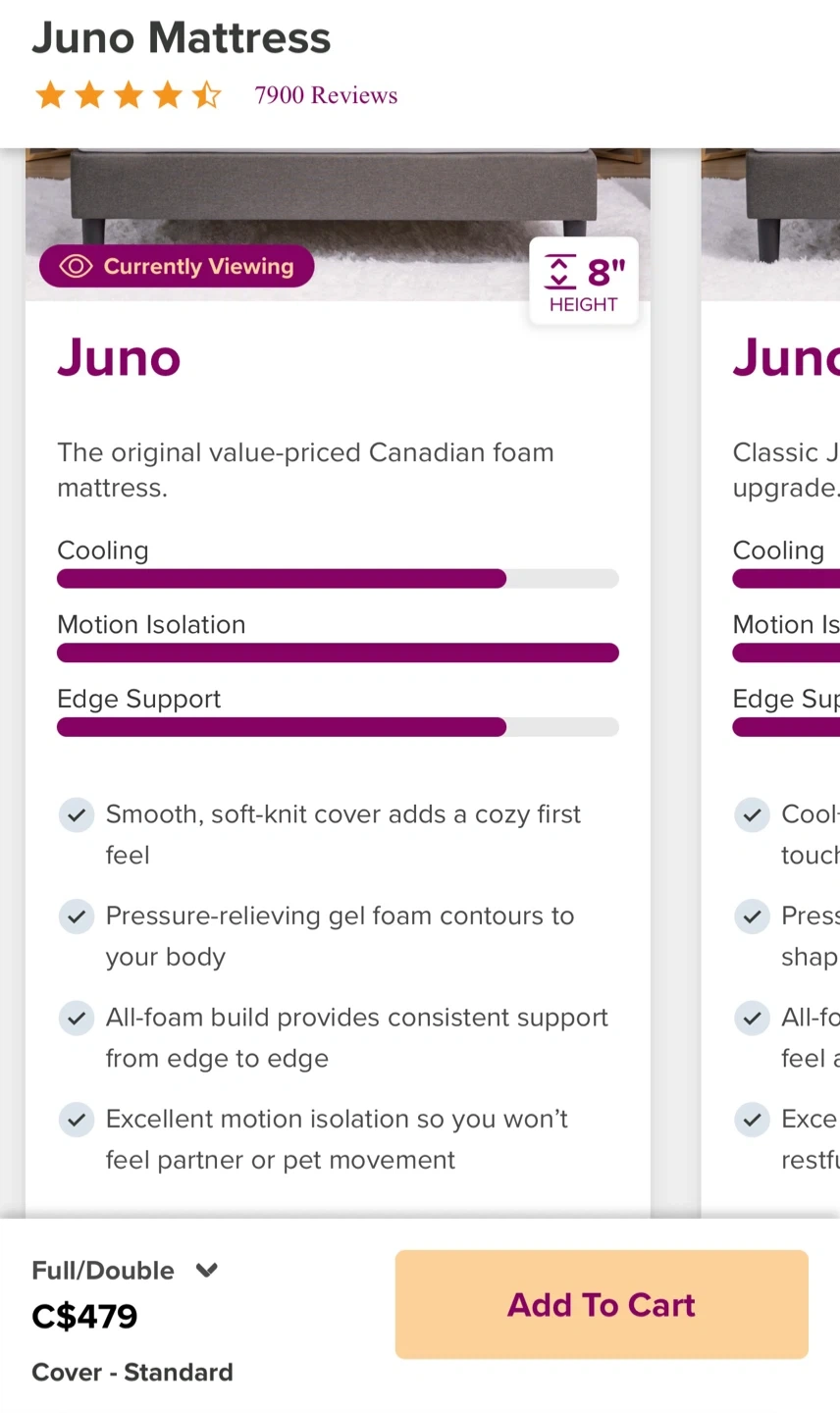
Task: Click the chevron arrow next to Full/Double
Action: click(x=207, y=1271)
